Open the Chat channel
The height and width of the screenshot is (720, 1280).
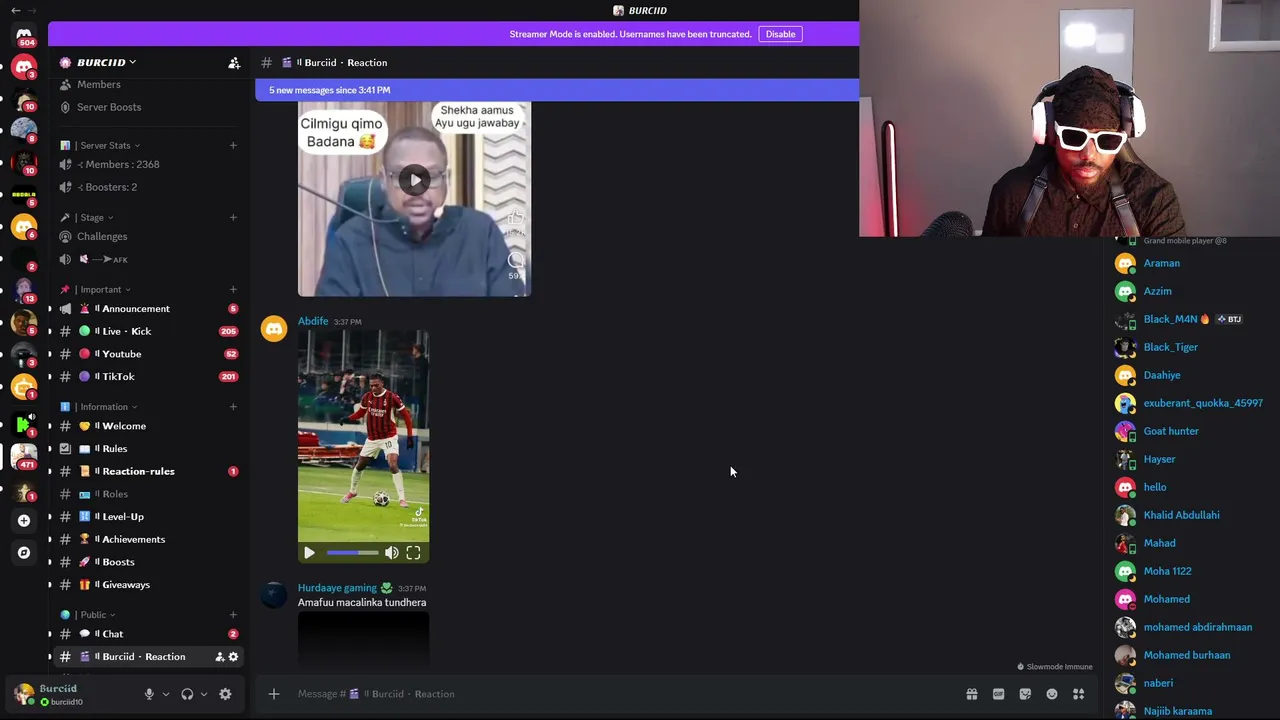[x=149, y=634]
